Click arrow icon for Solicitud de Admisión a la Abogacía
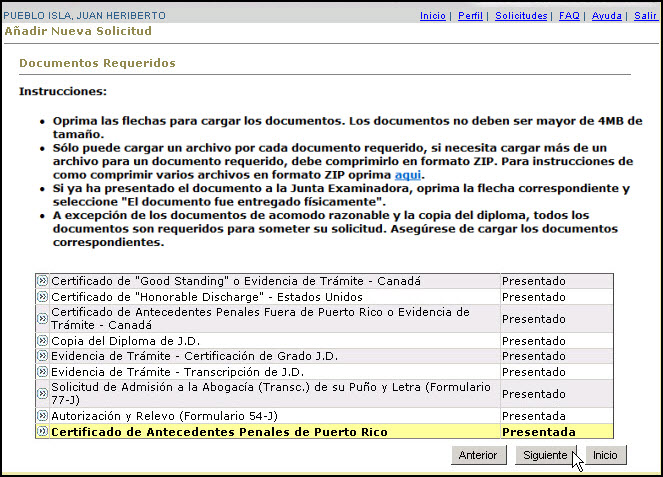663x477 pixels. (42, 394)
